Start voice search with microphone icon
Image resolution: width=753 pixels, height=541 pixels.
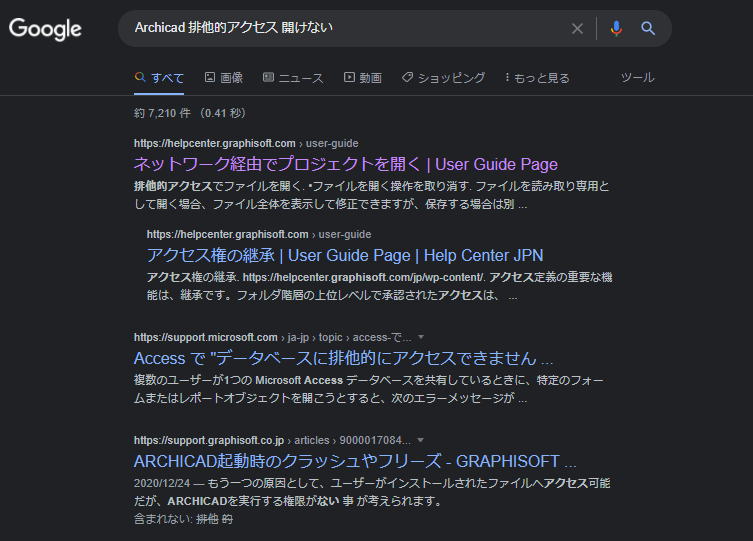tap(616, 29)
